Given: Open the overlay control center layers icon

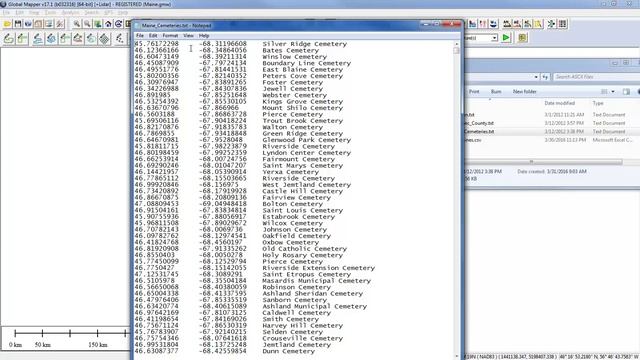Looking at the screenshot, I should pos(49,24).
